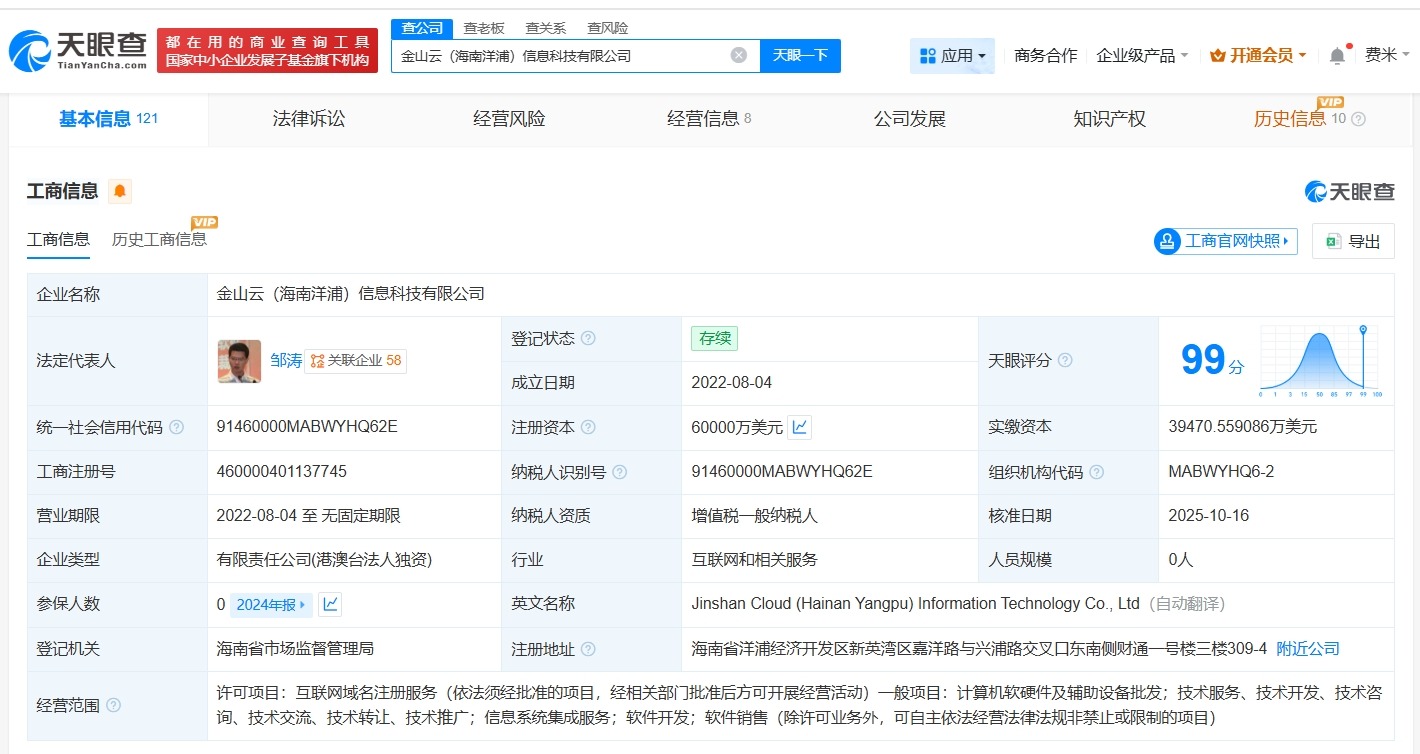
Task: Open the 应用 dropdown
Action: pyautogui.click(x=952, y=56)
